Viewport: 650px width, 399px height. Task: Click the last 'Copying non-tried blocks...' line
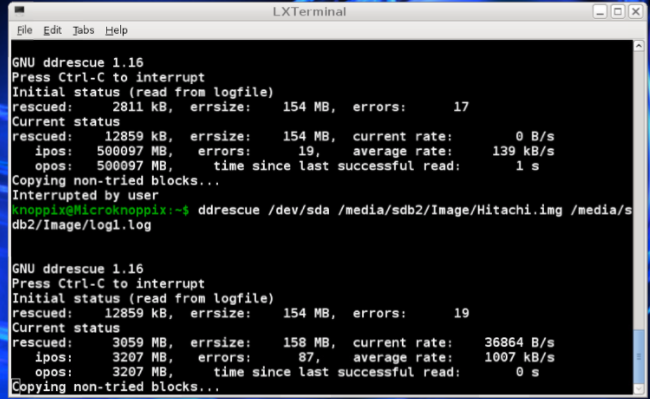tap(116, 387)
